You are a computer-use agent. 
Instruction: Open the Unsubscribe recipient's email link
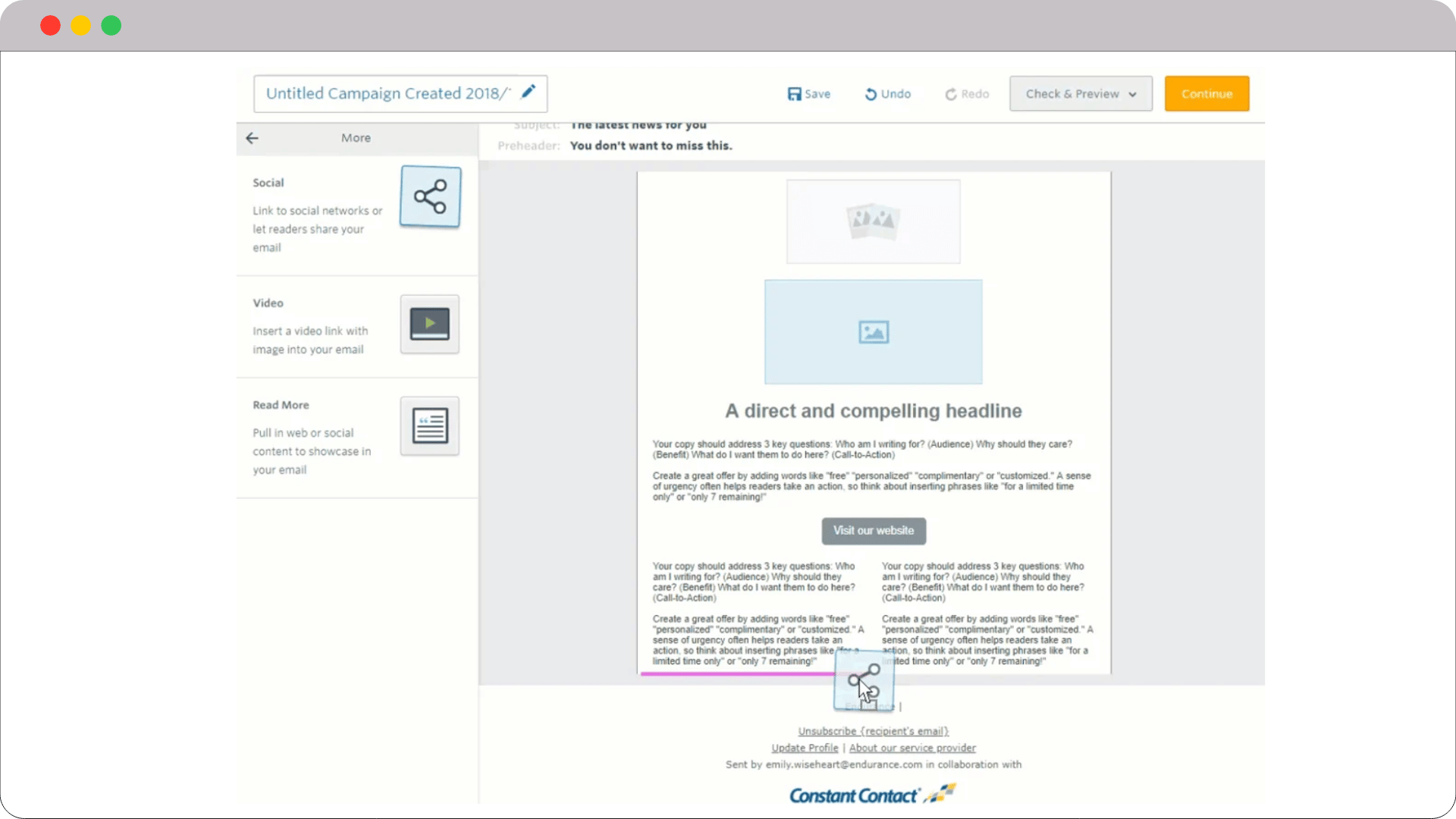[873, 731]
